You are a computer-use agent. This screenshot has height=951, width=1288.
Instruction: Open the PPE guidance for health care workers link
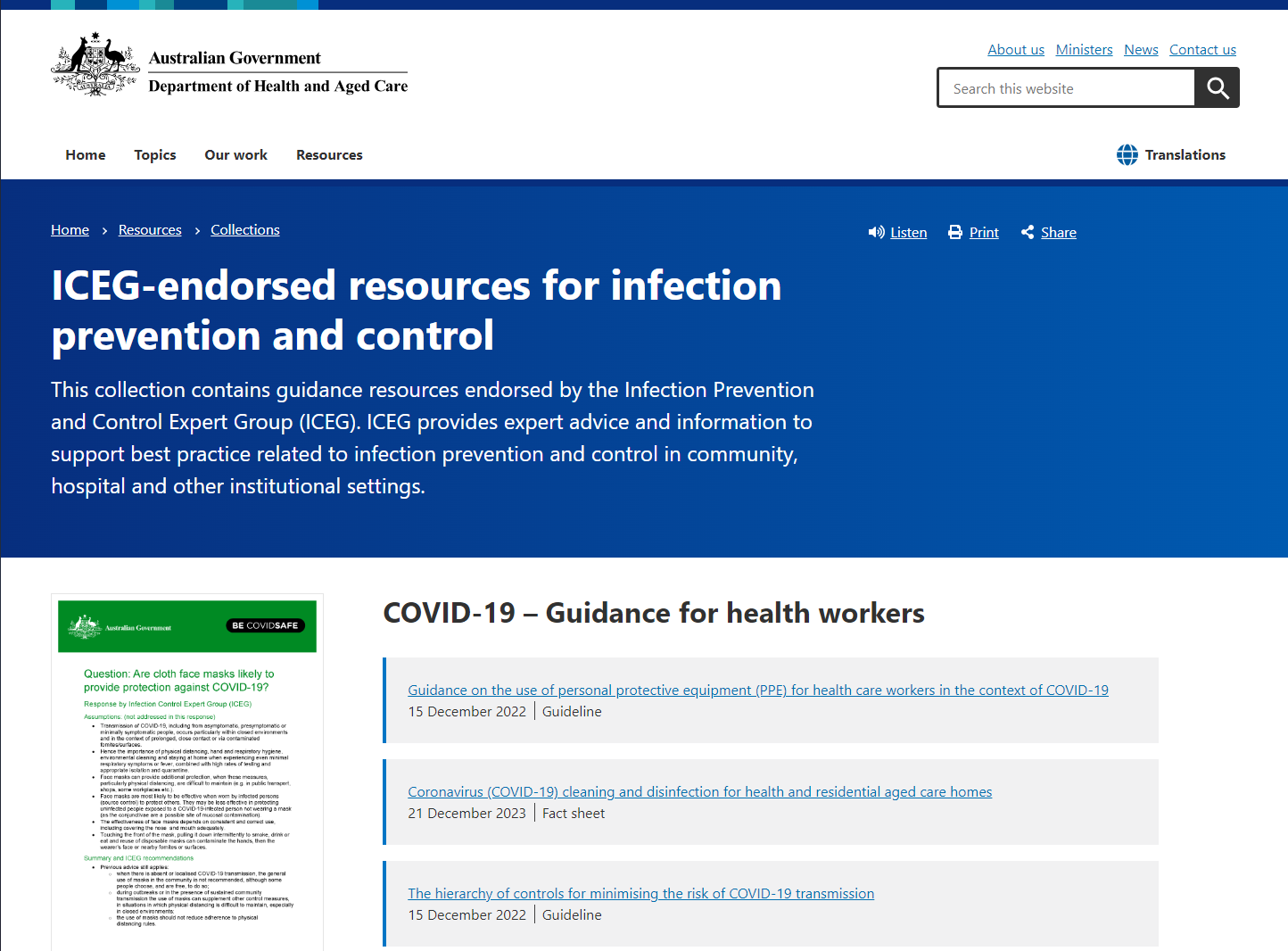[758, 690]
